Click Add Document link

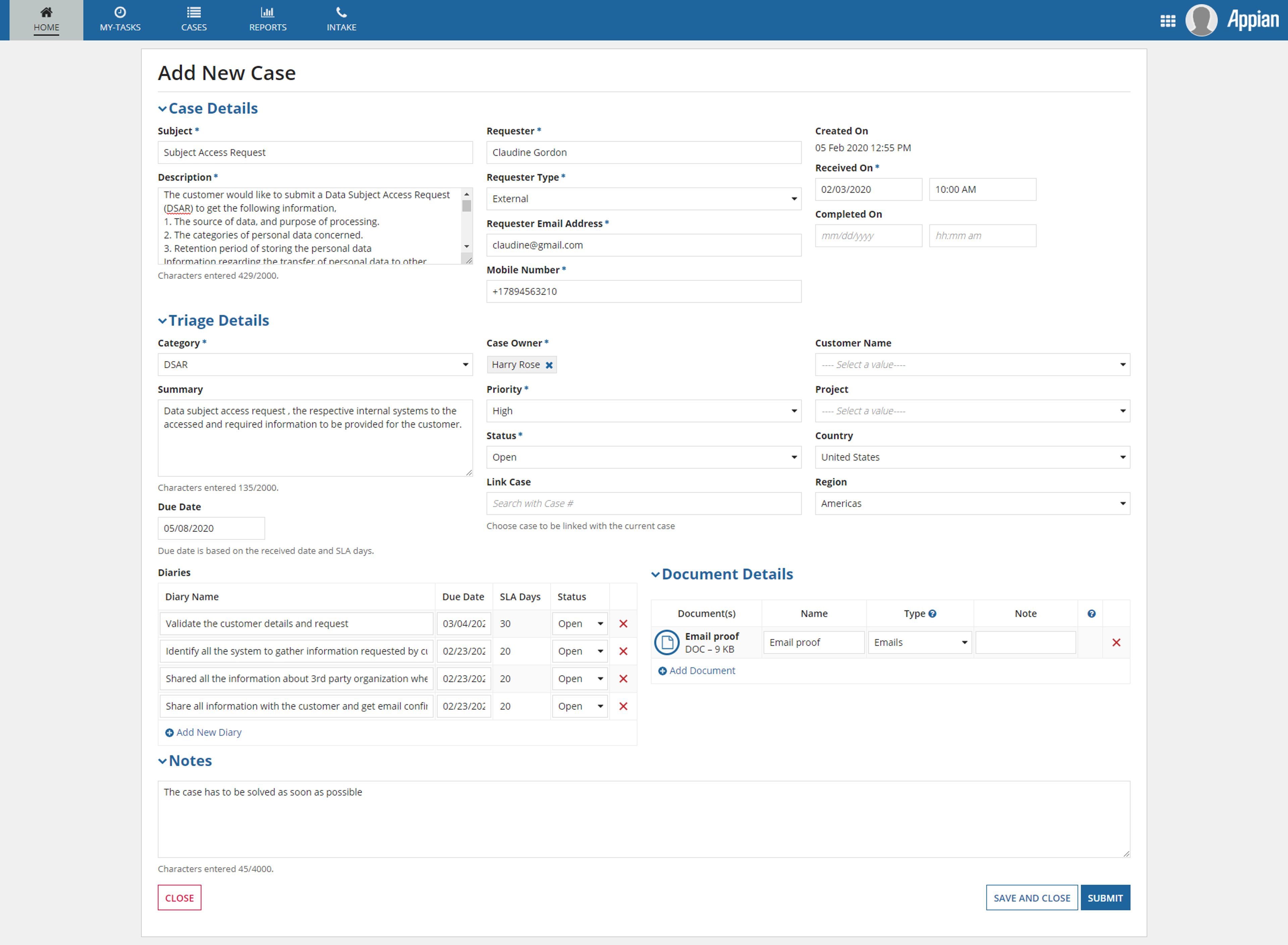[697, 671]
